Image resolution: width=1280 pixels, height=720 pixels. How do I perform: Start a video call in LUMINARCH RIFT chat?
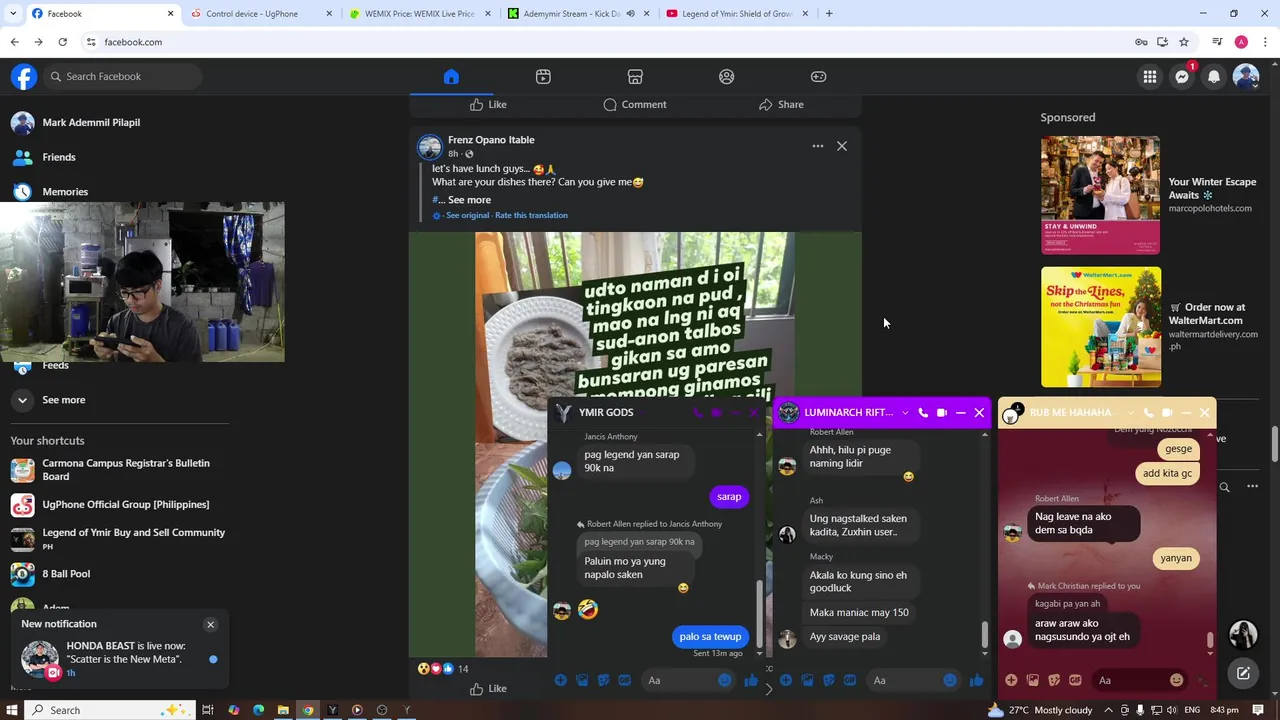tap(942, 413)
